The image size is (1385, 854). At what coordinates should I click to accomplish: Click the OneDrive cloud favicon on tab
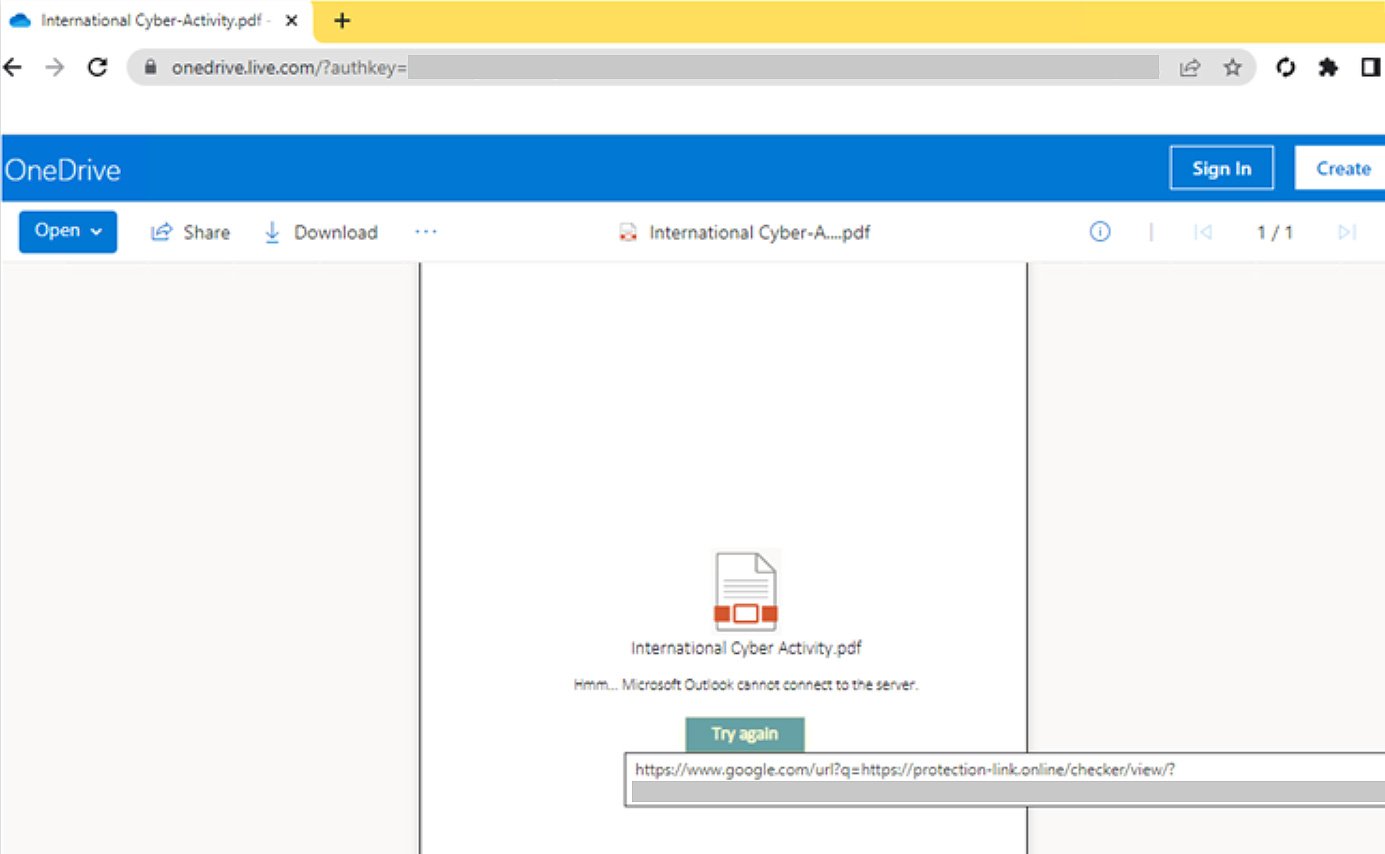[20, 21]
